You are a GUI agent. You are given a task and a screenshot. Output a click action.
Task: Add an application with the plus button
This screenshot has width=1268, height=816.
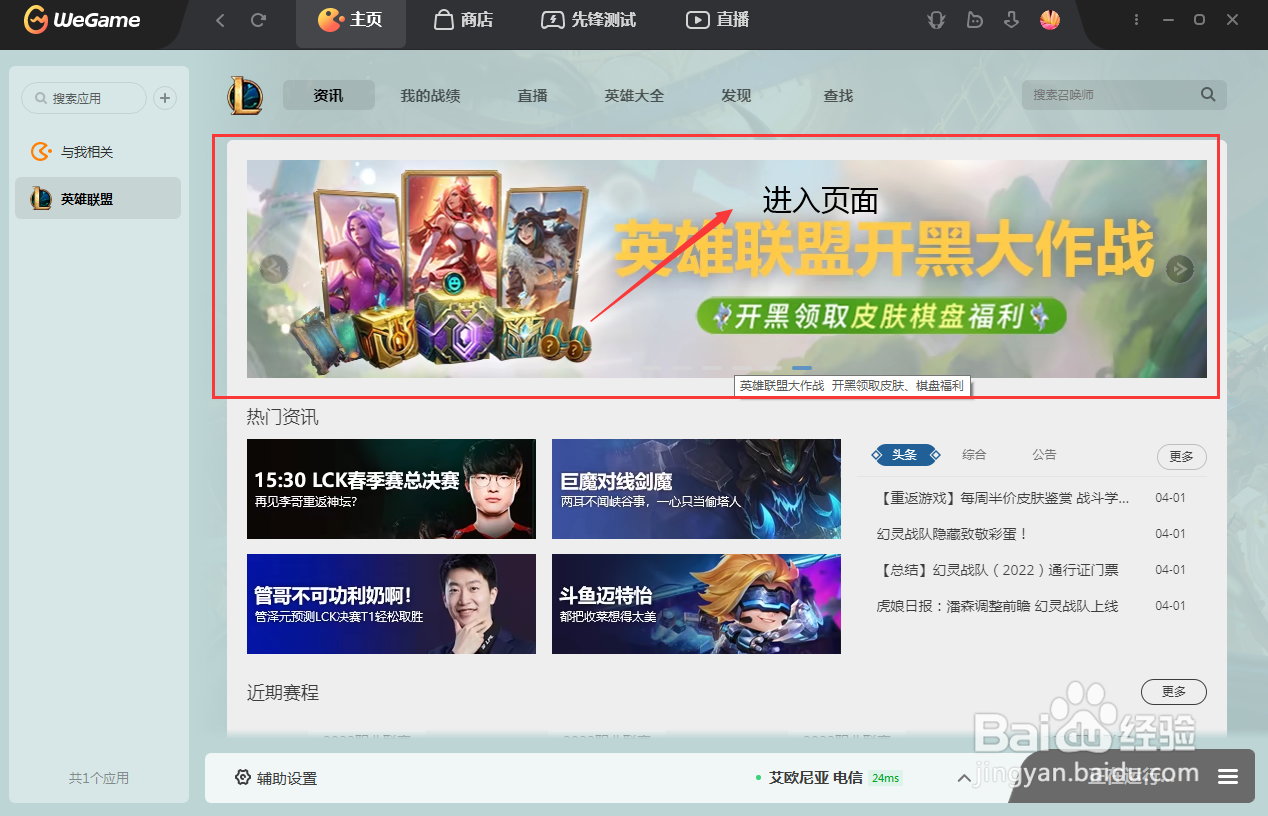click(x=166, y=98)
